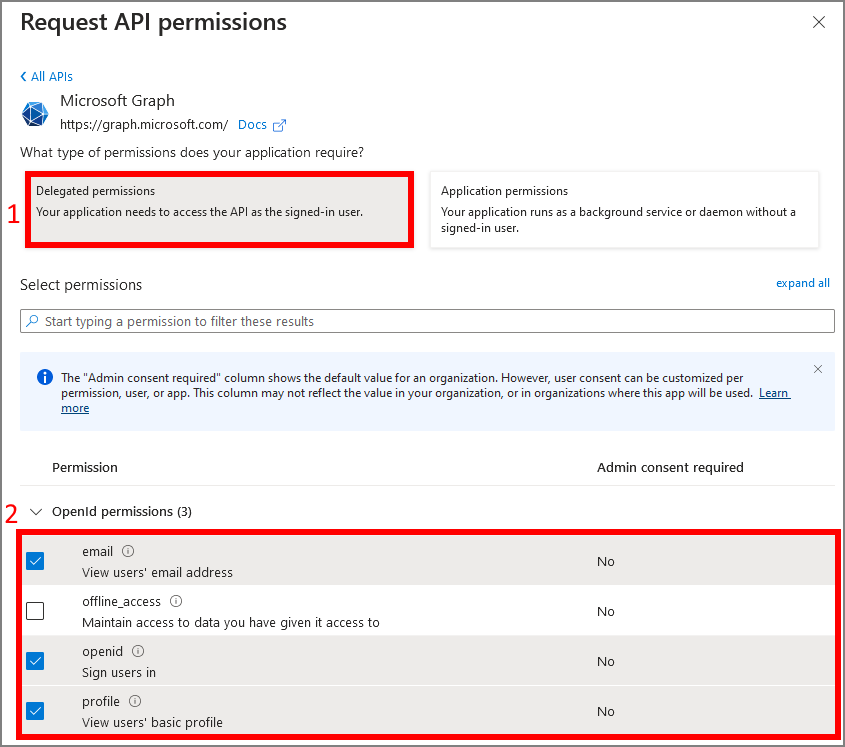Click the Docs external link icon
This screenshot has height=747, width=845.
[x=280, y=125]
